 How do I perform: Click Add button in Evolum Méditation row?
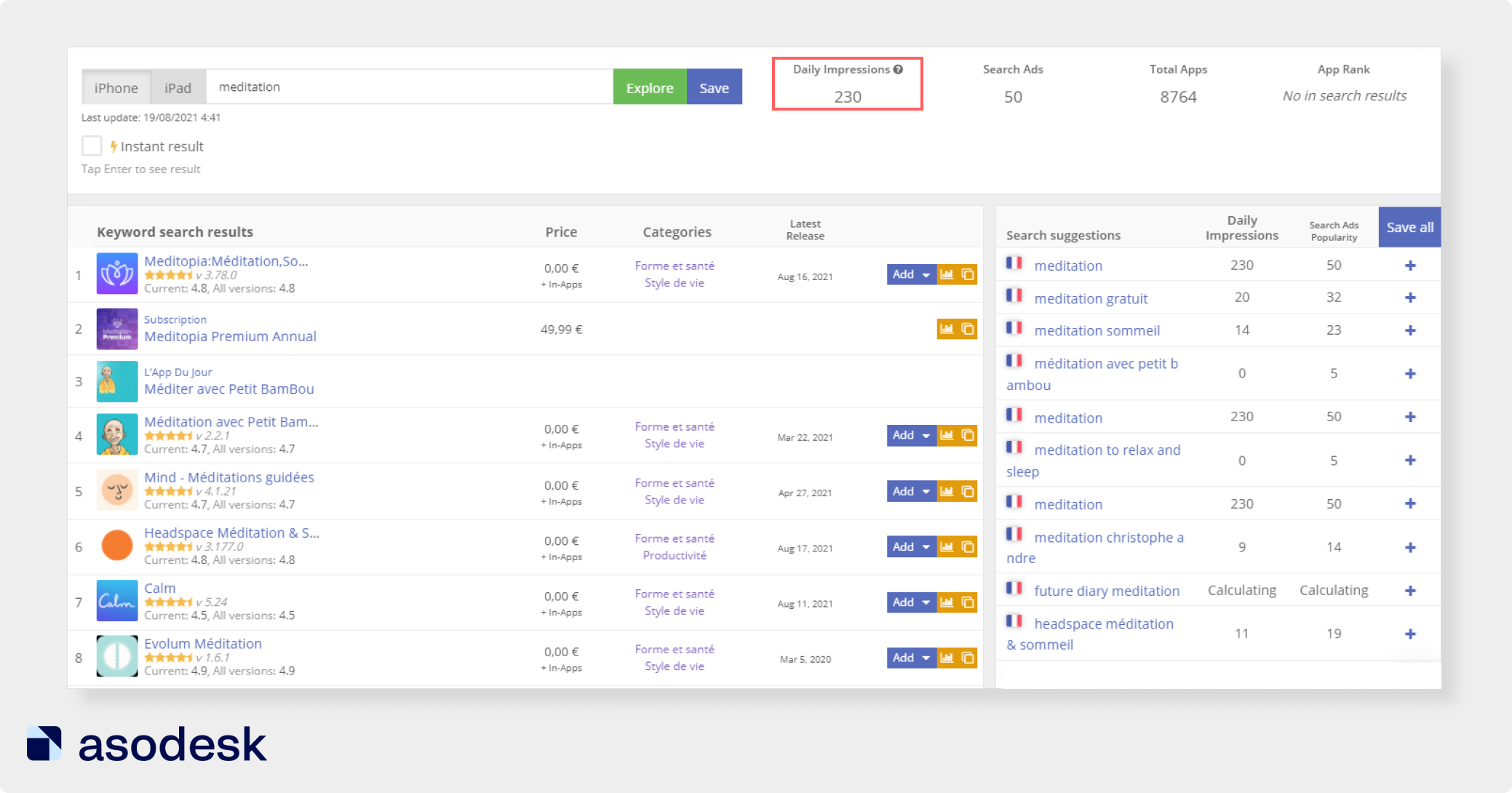pos(903,658)
